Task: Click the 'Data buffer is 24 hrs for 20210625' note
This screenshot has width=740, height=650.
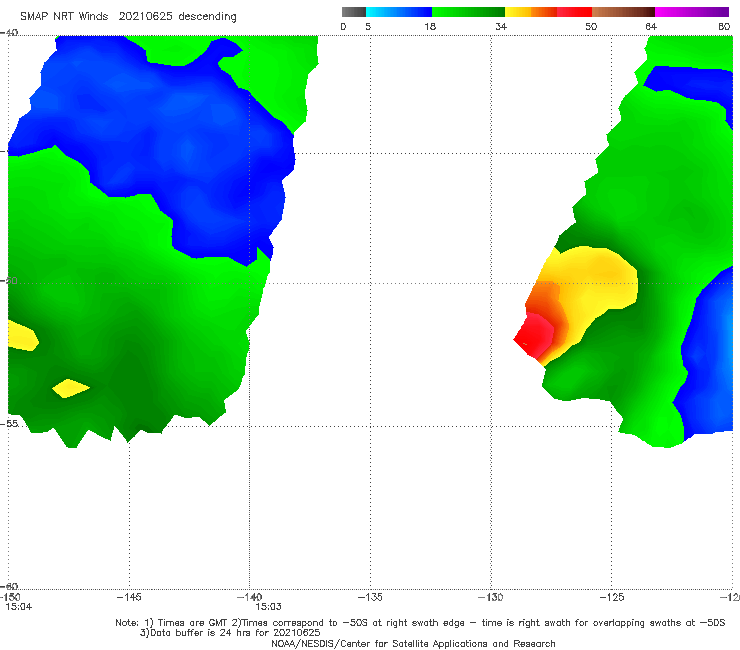Action: [230, 633]
